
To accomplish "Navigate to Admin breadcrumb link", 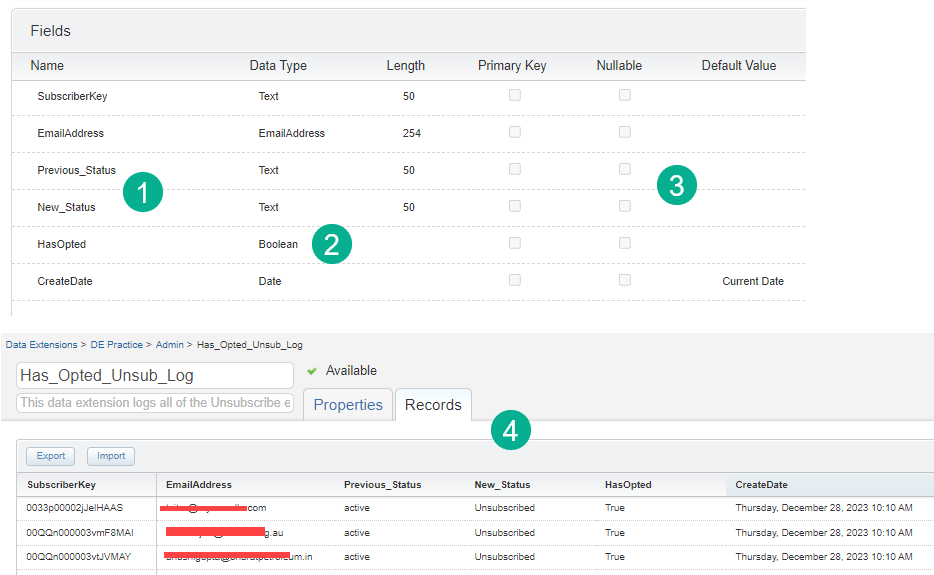I will coord(169,345).
